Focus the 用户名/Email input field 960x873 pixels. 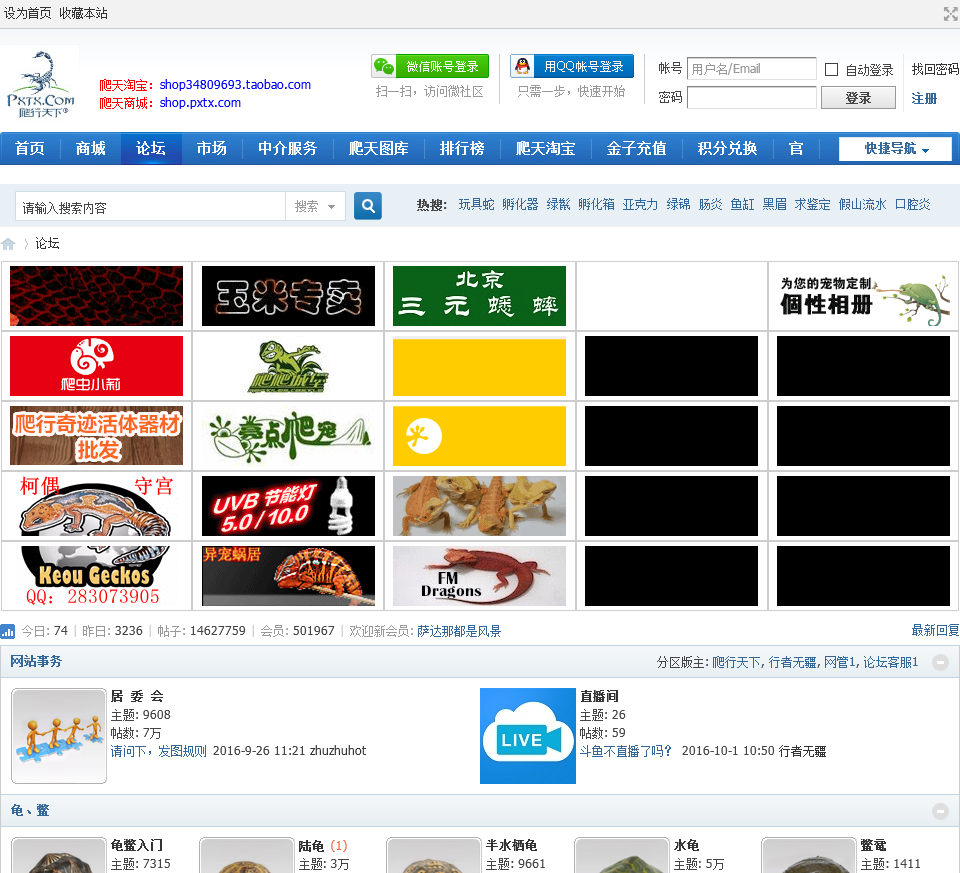tap(752, 69)
